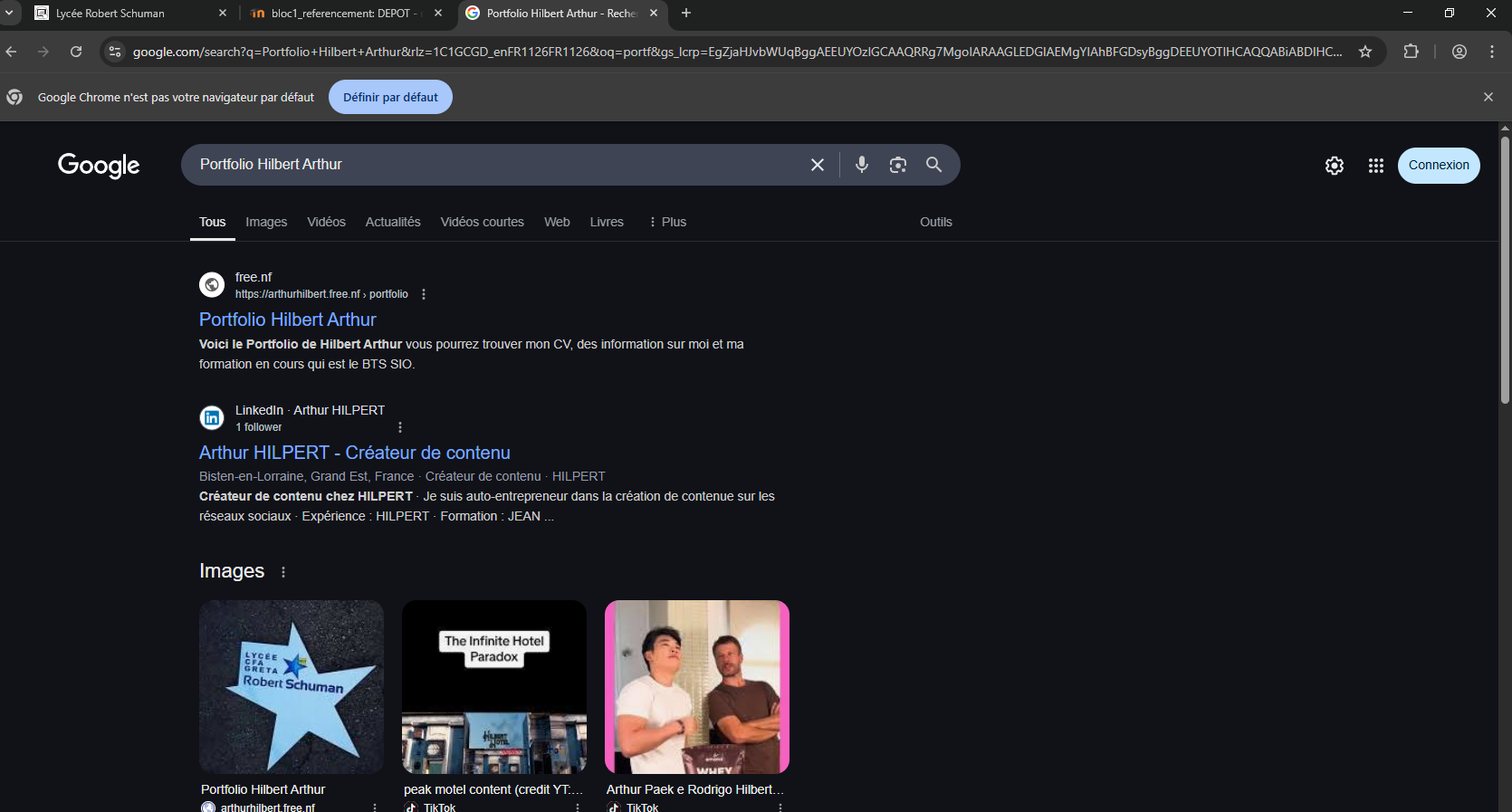
Task: Click the LinkedIn · Arthur HILPERT source label
Action: tap(310, 410)
